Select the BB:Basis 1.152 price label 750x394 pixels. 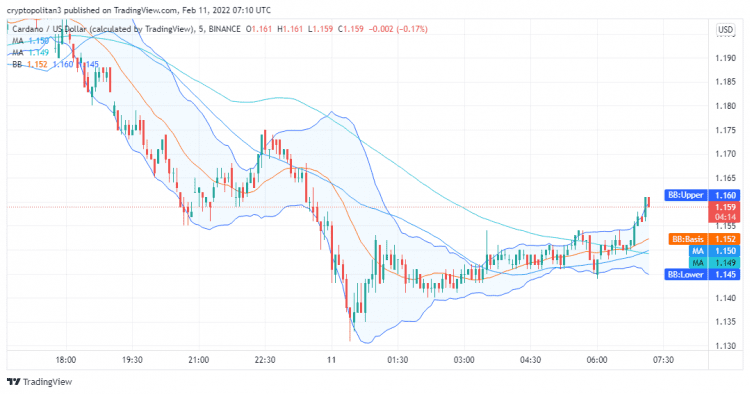click(704, 239)
